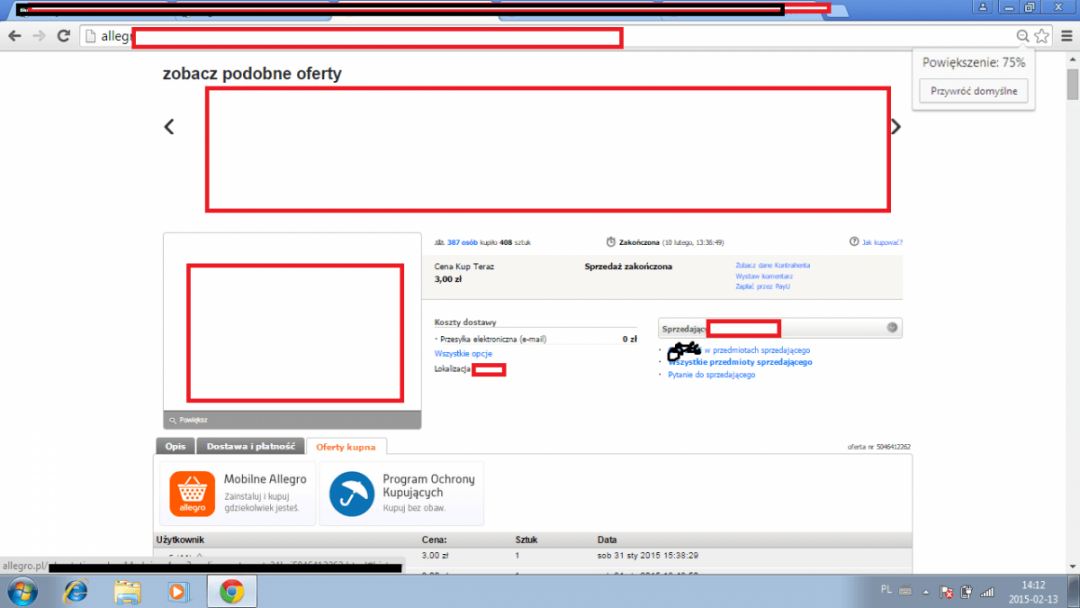Open the Windows Start menu
The width and height of the screenshot is (1080, 608).
21,591
